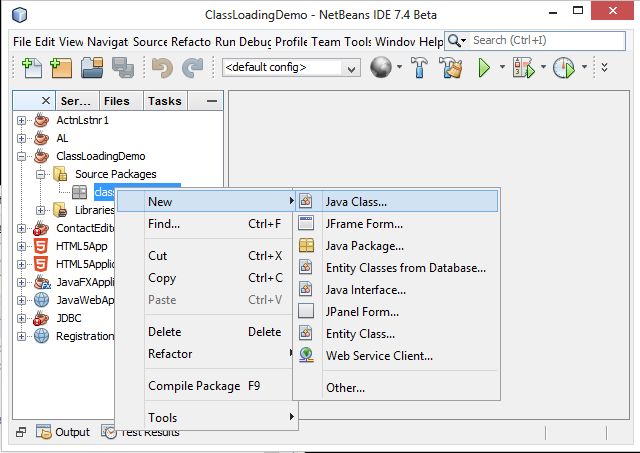Open the Run Project dropdown arrow
Viewport: 640px width, 453px height.
pos(502,67)
